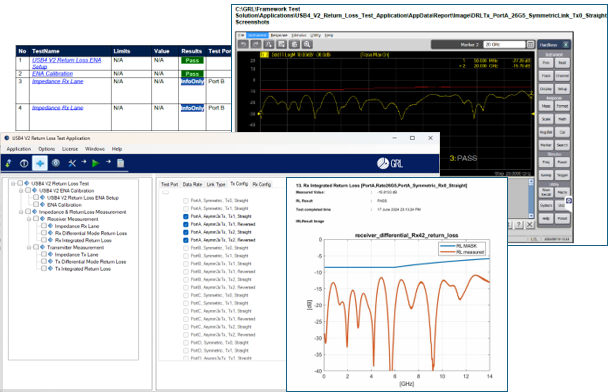Image resolution: width=616 pixels, height=392 pixels.
Task: Click the zoom magnifier in ENA toolbar
Action: 307,44
